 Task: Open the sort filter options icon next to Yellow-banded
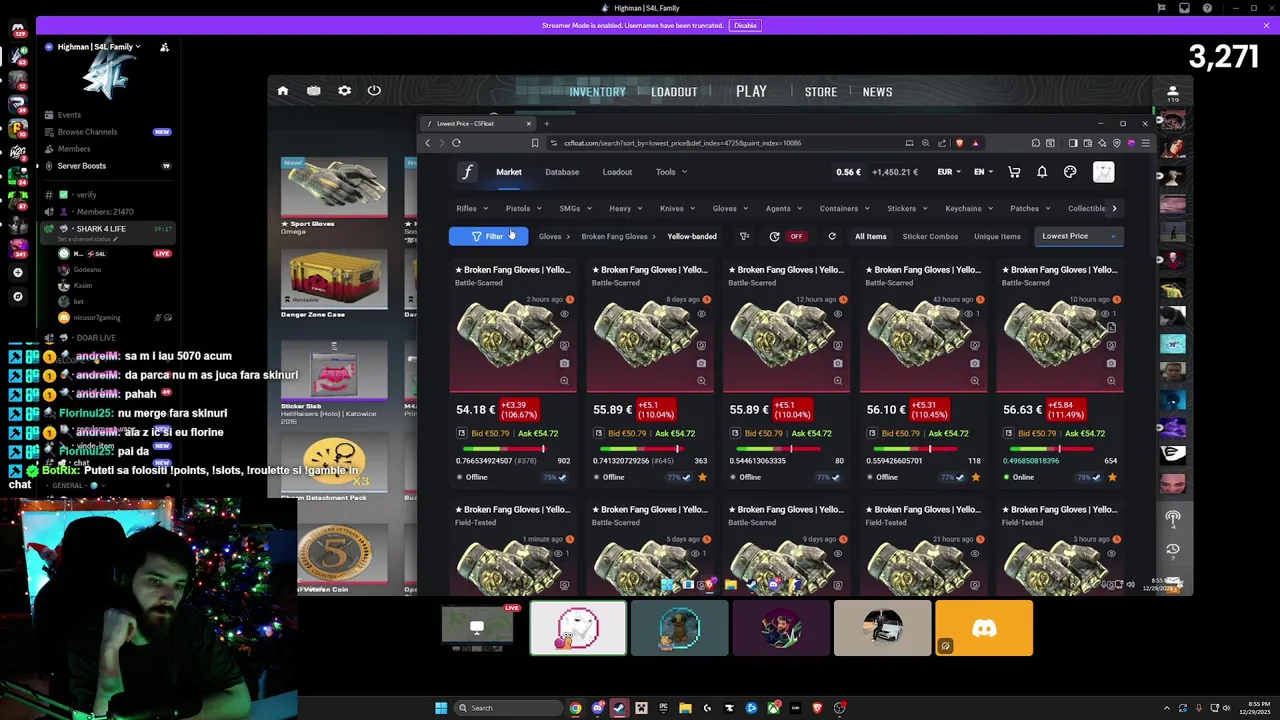coord(744,237)
